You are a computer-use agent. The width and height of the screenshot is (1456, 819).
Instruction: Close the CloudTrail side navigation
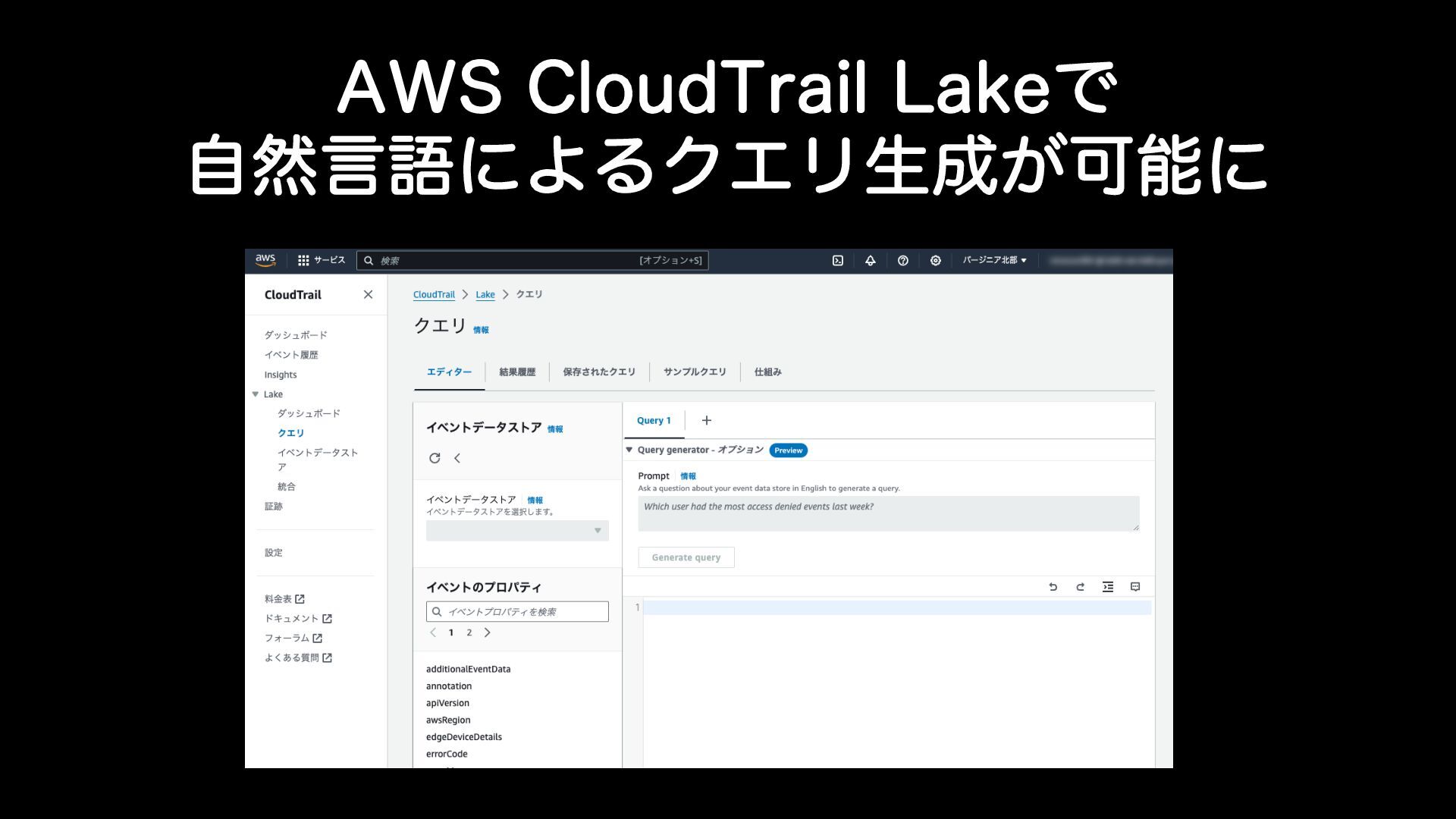[368, 294]
